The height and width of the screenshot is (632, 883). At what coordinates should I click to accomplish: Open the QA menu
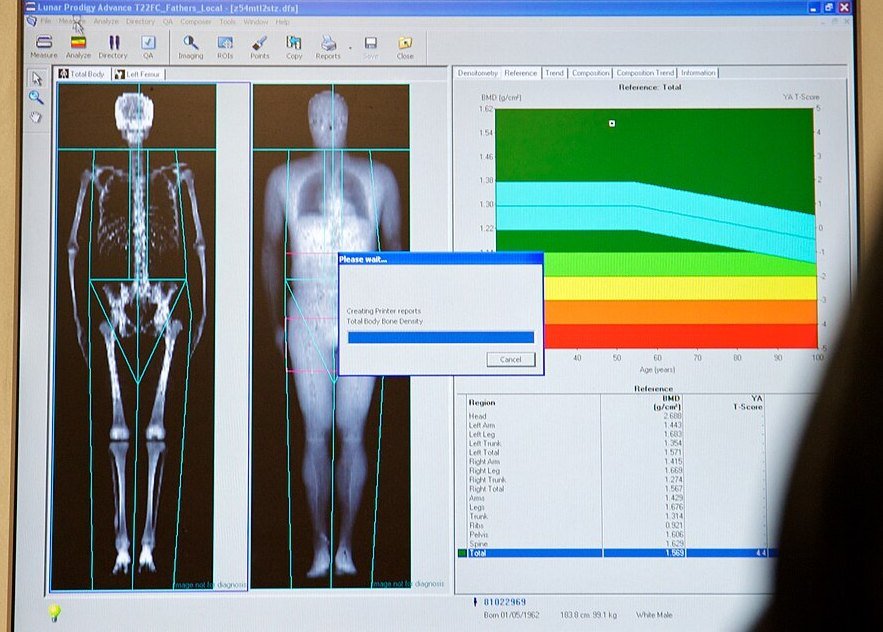[x=168, y=21]
